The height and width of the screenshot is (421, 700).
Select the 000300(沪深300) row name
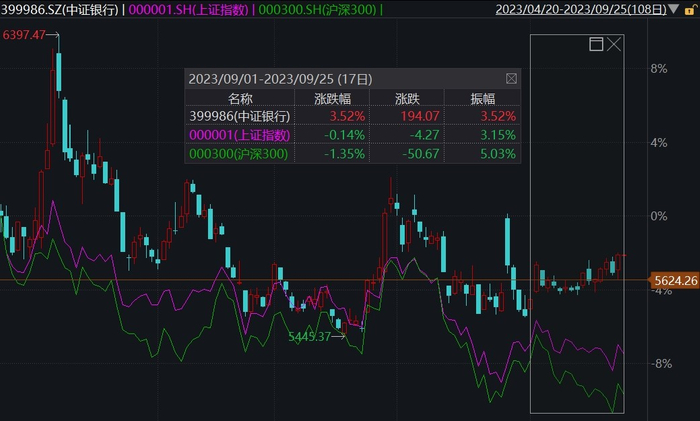pyautogui.click(x=238, y=154)
